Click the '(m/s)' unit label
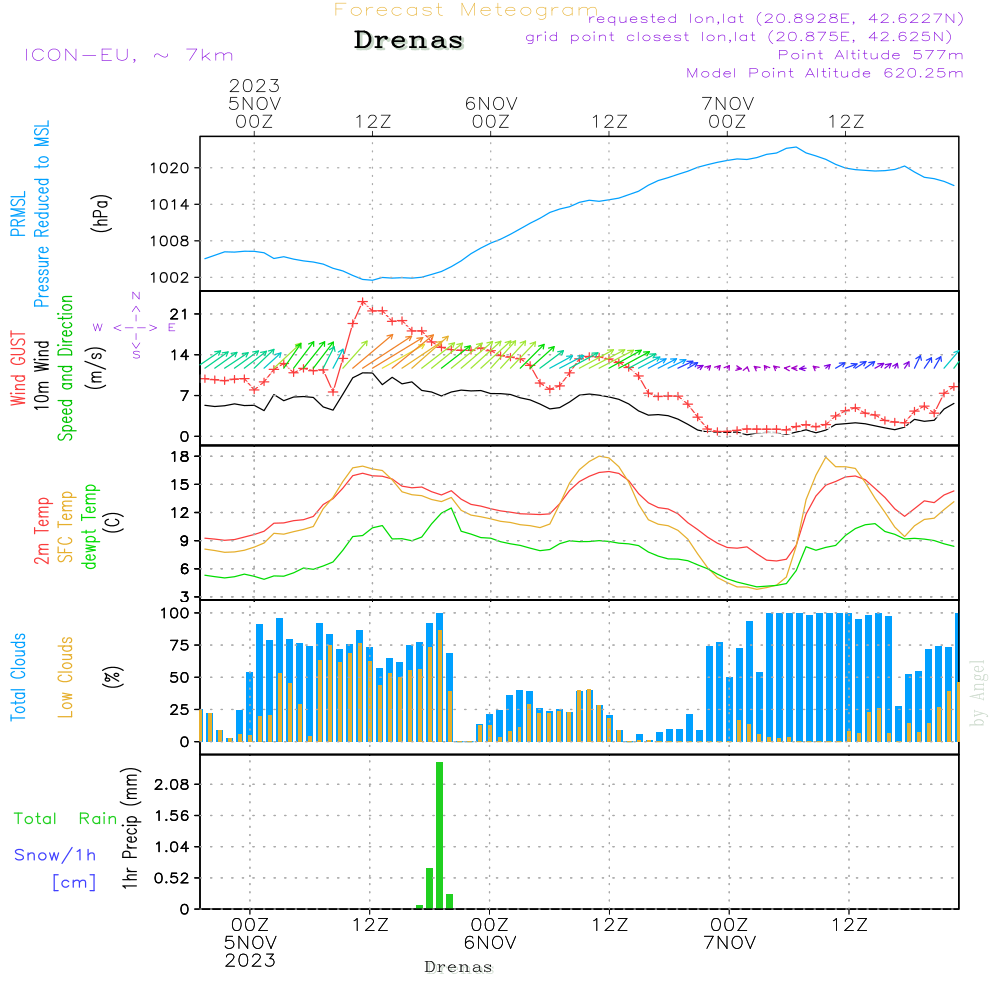Image resolution: width=1000 pixels, height=1000 pixels. (96, 368)
